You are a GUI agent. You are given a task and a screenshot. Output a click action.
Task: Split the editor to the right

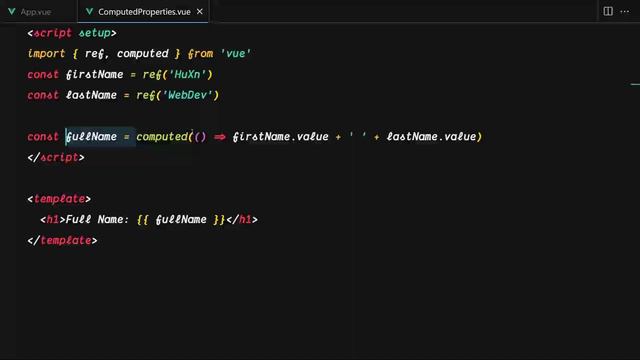point(608,11)
